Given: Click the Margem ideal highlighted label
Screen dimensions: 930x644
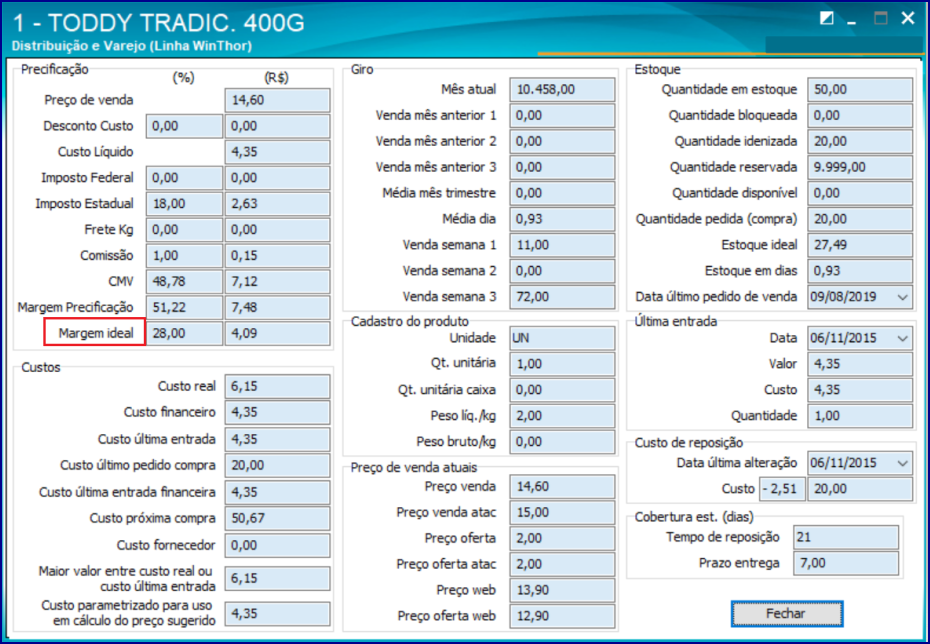Looking at the screenshot, I should (95, 333).
